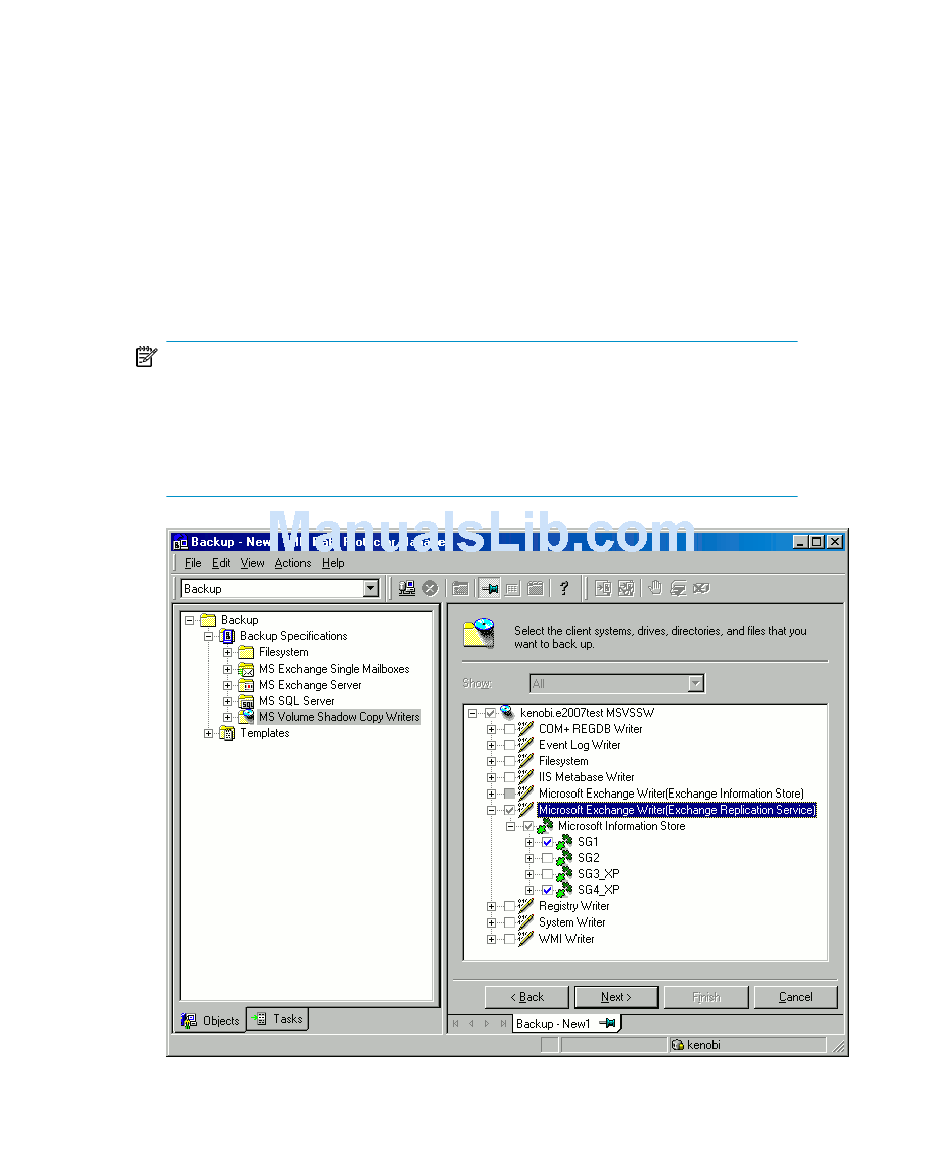Click the pushpin icon in the toolbar
The height and width of the screenshot is (1172, 950).
coord(489,589)
